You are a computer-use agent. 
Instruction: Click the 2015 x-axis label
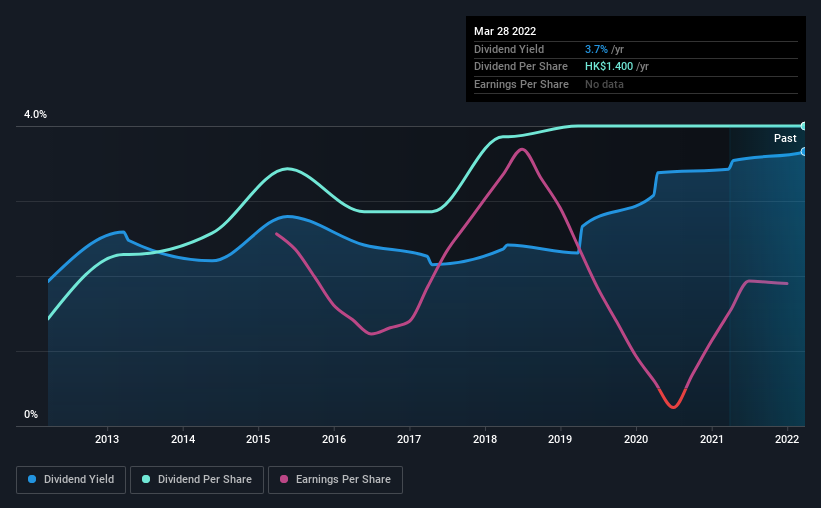pyautogui.click(x=258, y=439)
